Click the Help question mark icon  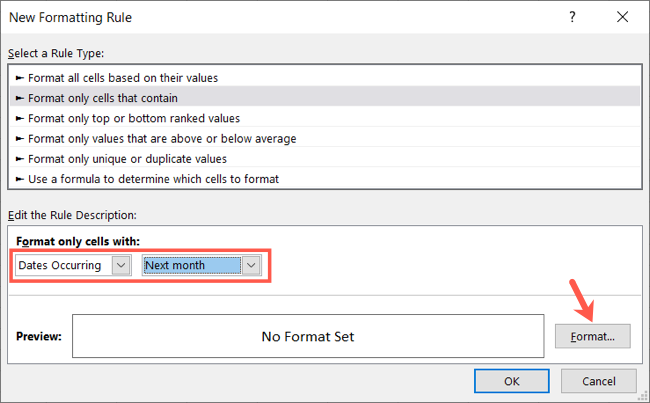click(x=573, y=18)
